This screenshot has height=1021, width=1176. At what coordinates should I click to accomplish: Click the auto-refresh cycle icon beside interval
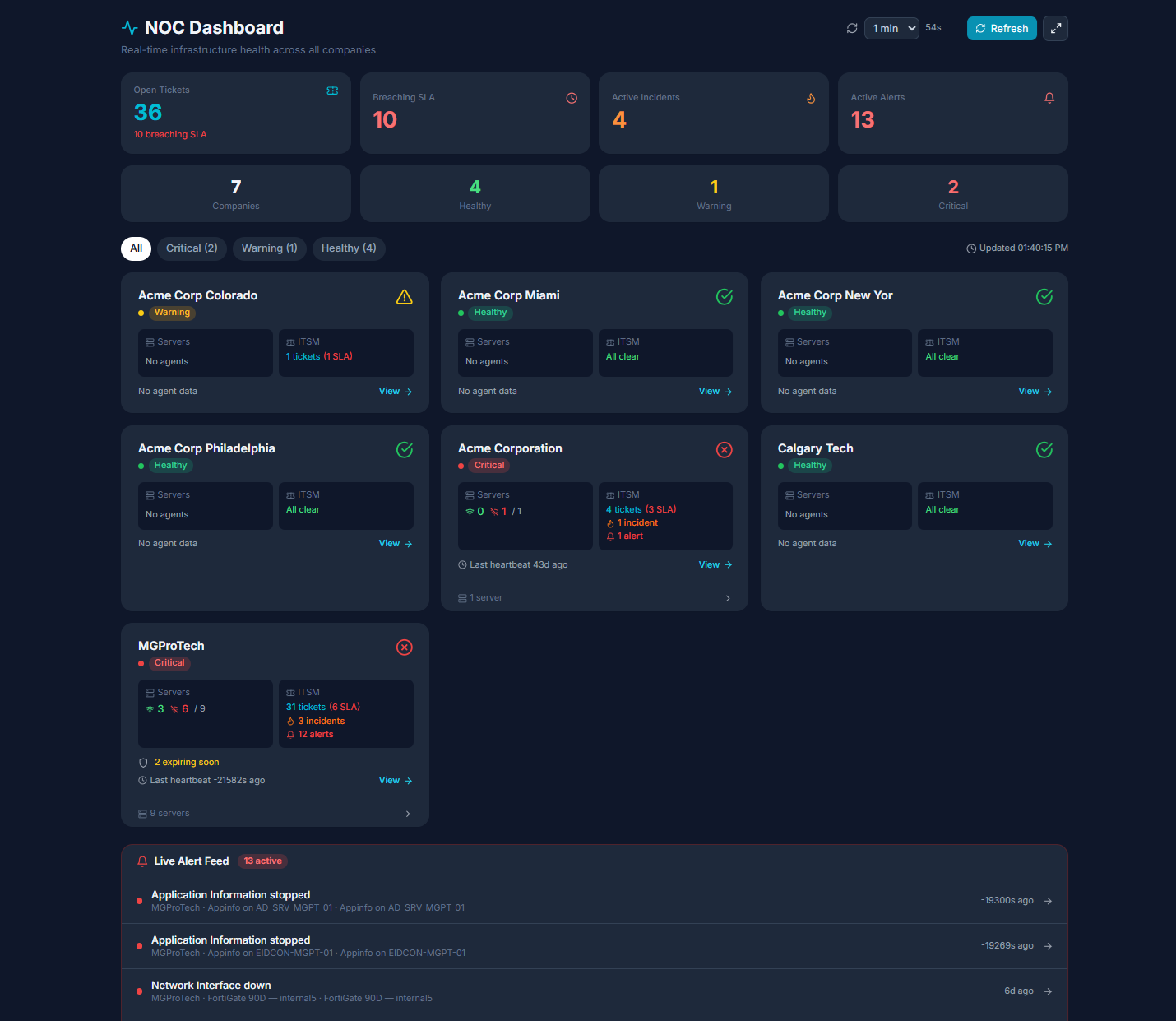tap(852, 28)
